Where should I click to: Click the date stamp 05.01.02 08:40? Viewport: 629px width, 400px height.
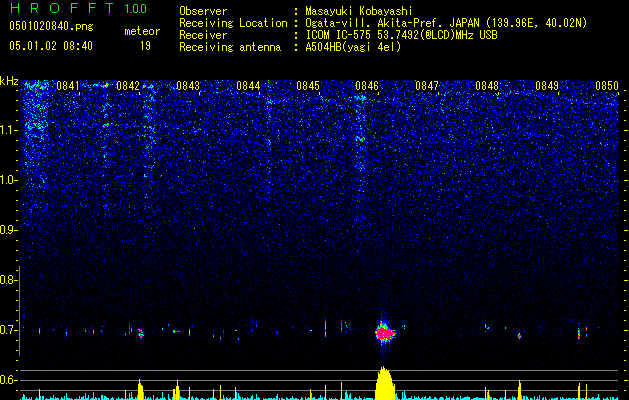(x=51, y=46)
